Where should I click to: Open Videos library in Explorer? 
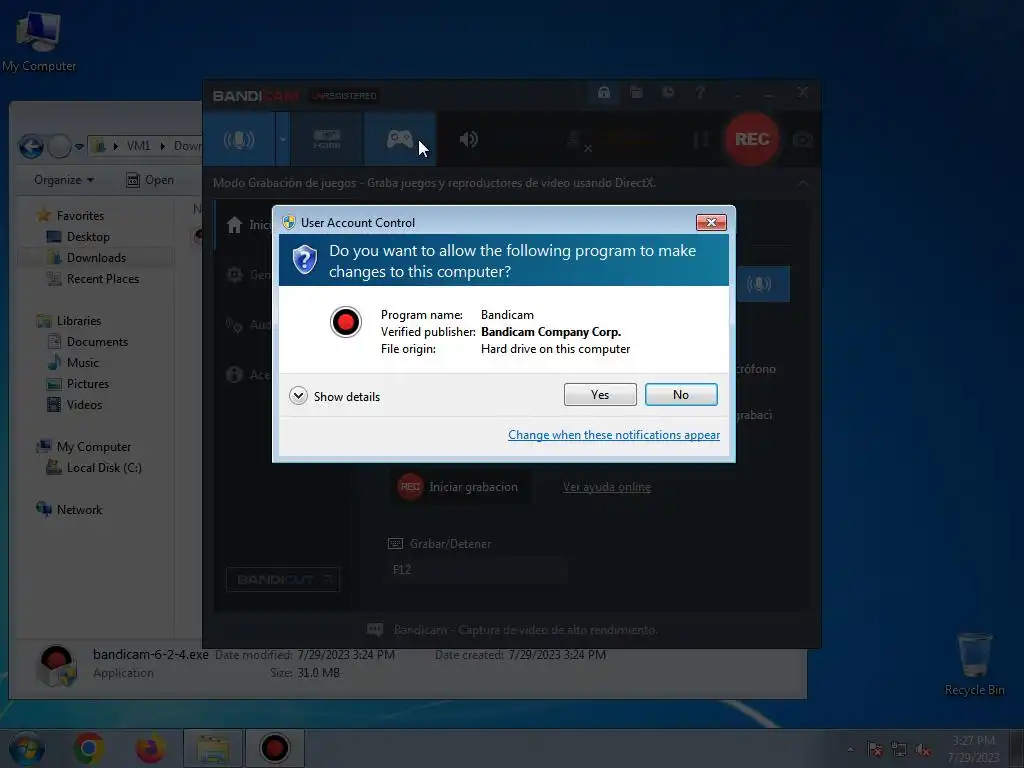74,404
